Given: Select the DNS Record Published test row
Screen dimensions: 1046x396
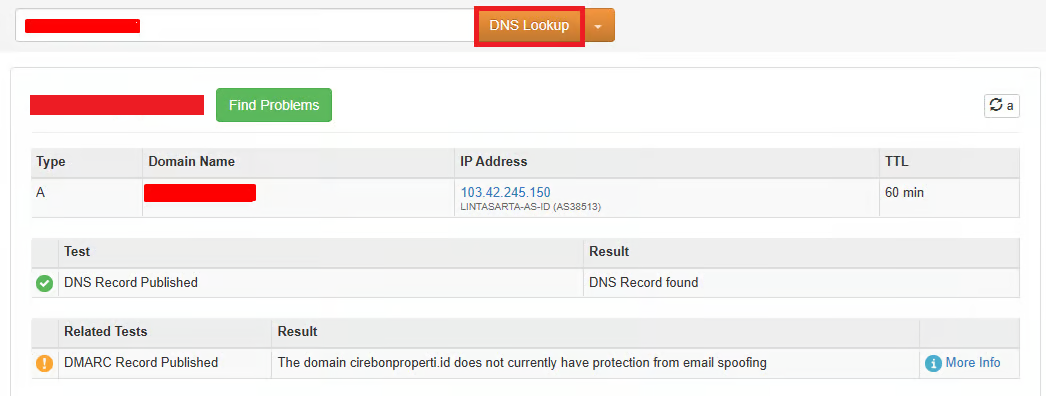Looking at the screenshot, I should [525, 283].
